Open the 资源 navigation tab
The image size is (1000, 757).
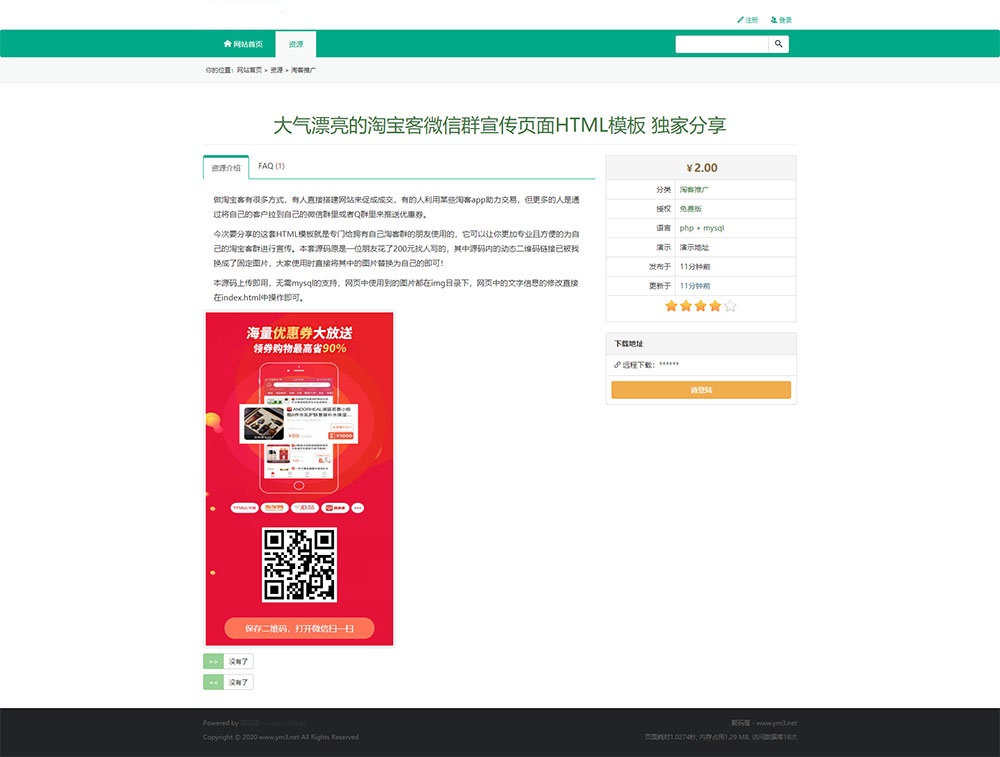(x=296, y=44)
